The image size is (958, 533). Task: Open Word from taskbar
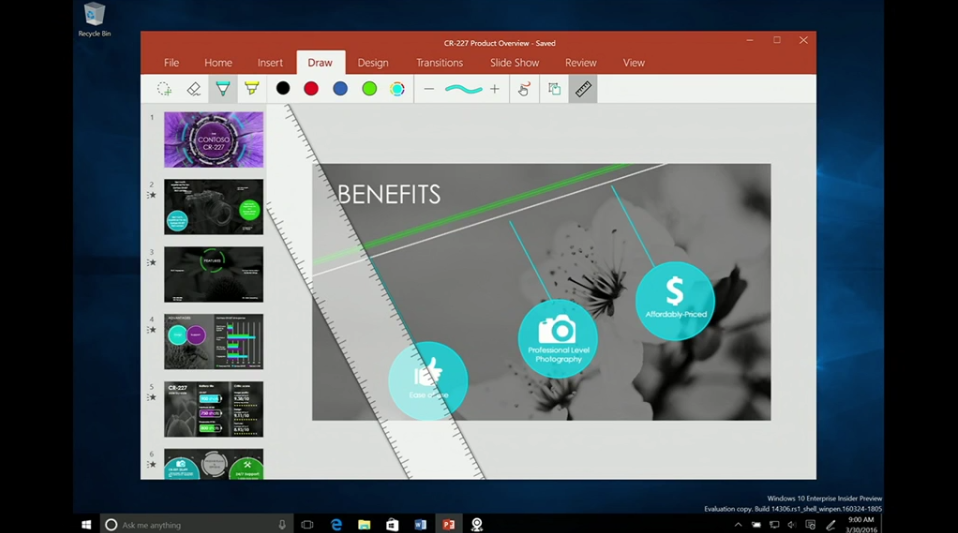click(x=420, y=524)
